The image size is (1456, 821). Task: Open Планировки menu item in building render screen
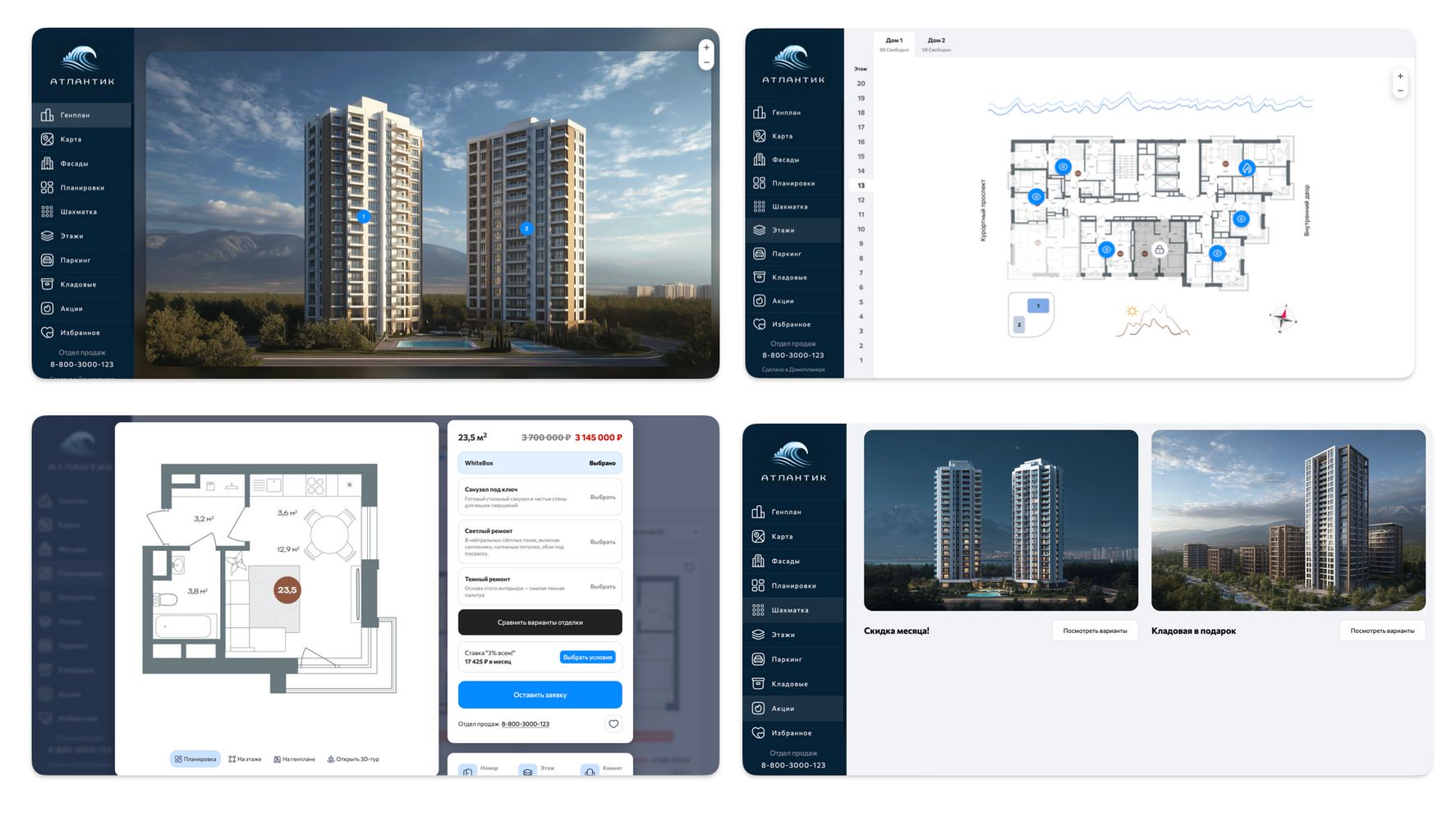click(82, 188)
